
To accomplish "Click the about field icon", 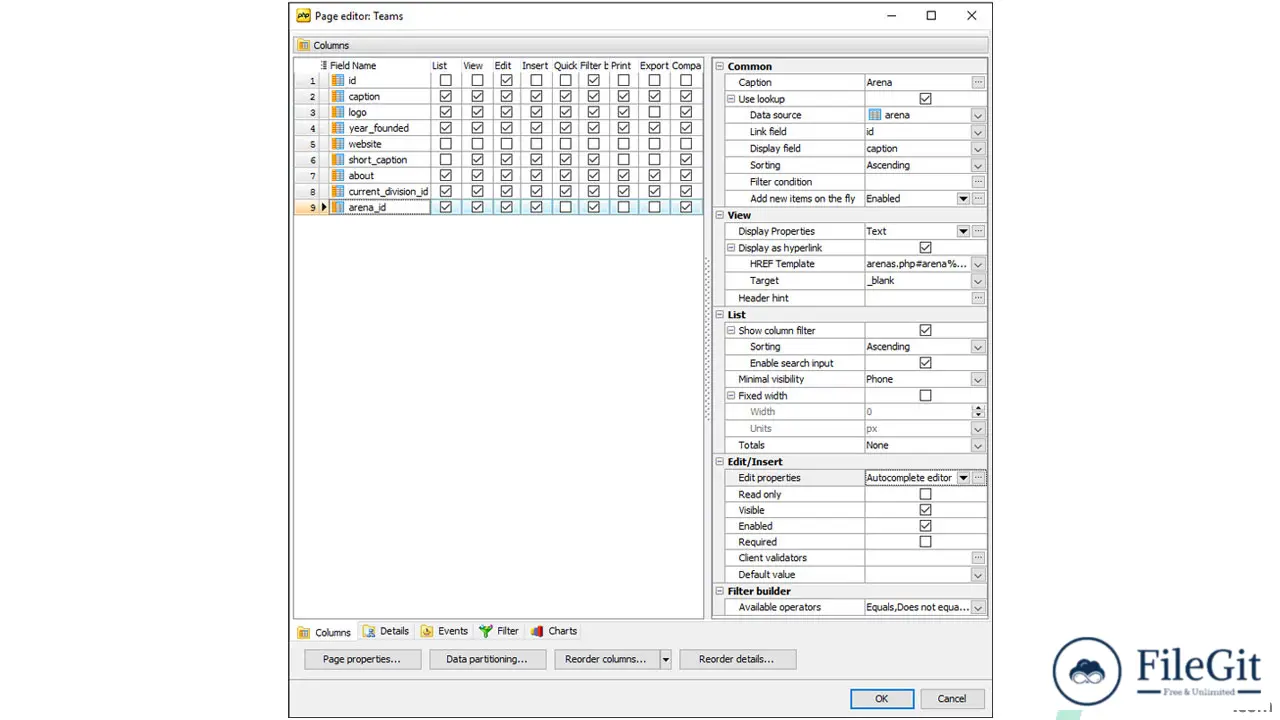I will [x=337, y=176].
